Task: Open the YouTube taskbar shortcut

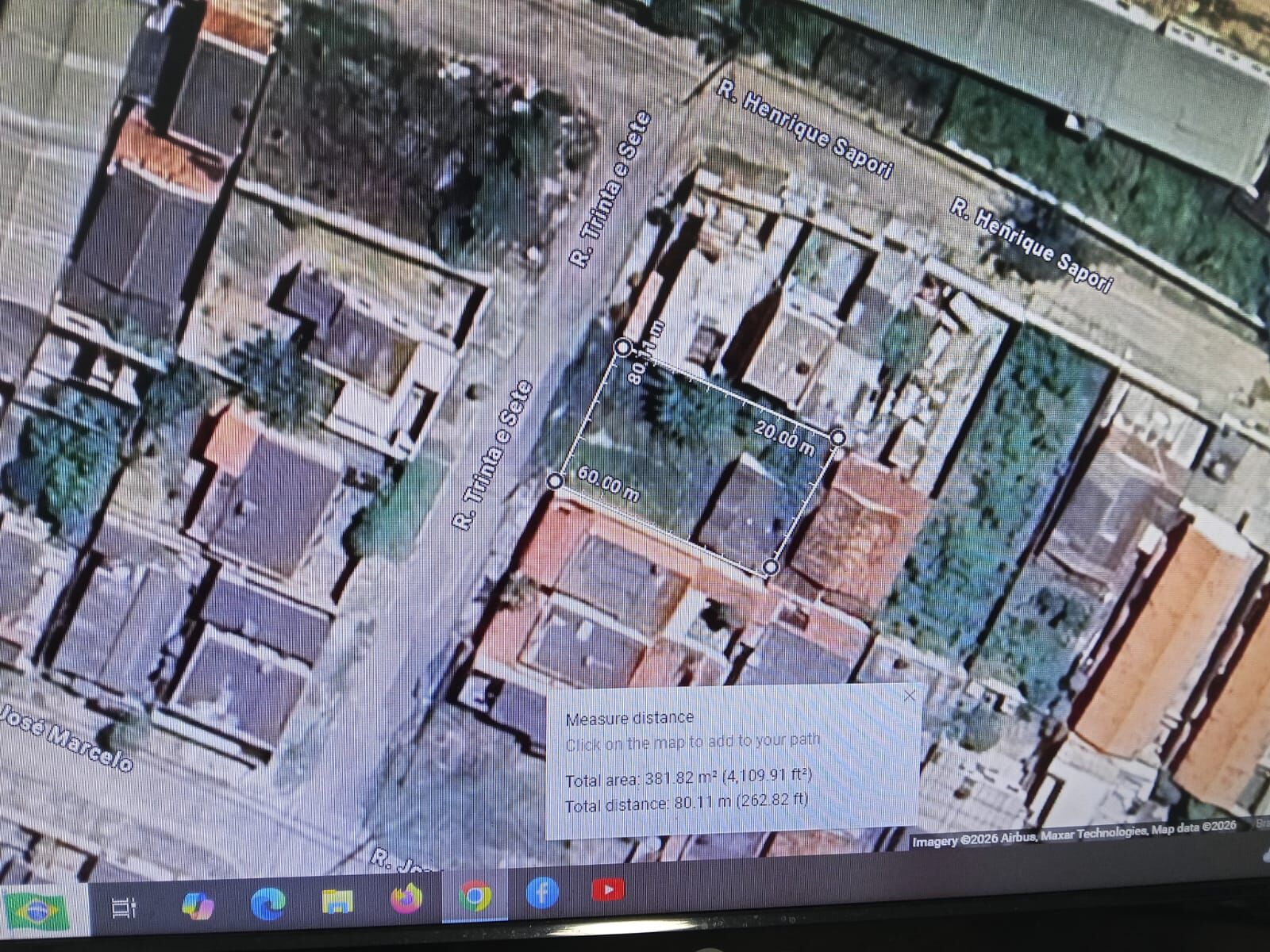Action: coord(608,889)
